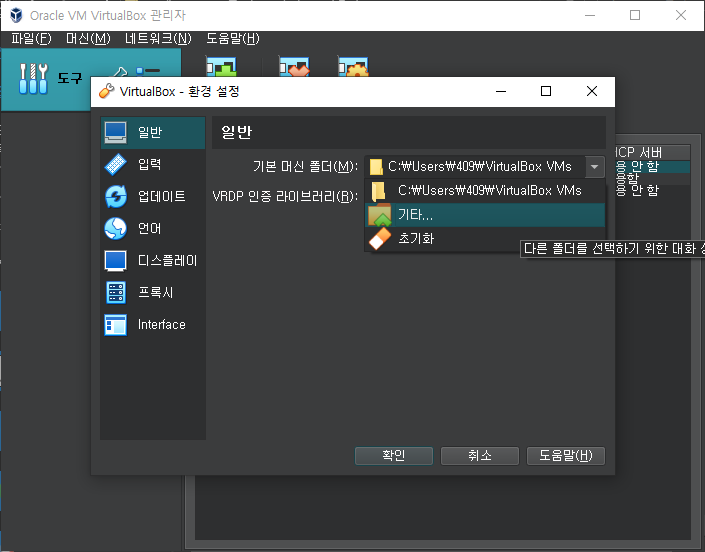Open the 업데이트 settings category

[x=153, y=196]
